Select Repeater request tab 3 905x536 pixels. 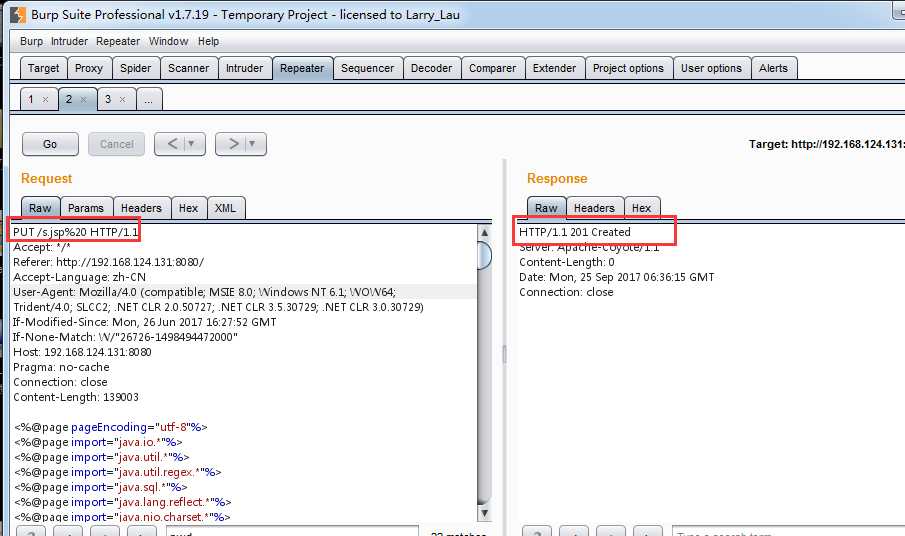point(108,99)
